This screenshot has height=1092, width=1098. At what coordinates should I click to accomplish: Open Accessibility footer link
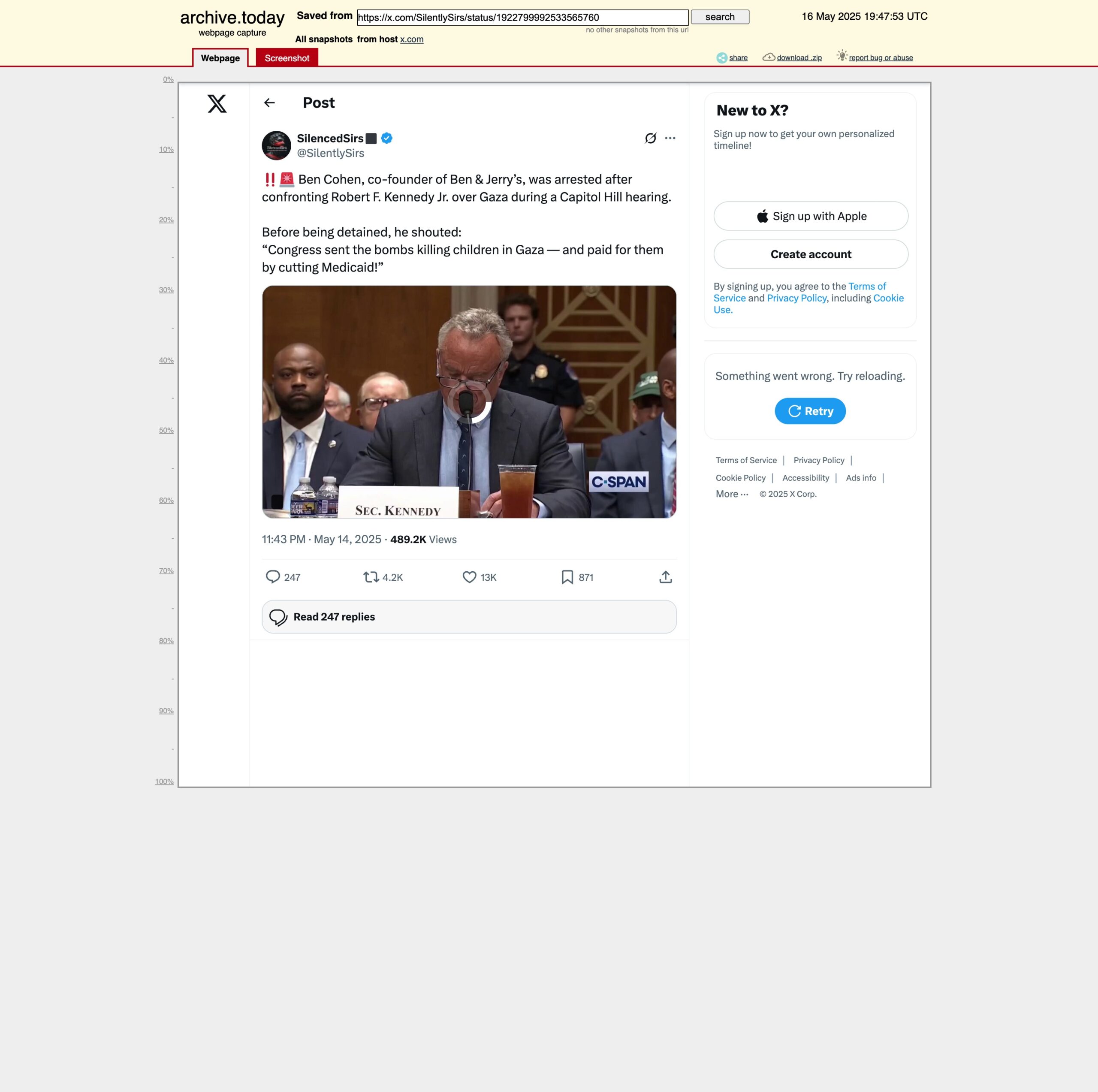click(x=805, y=478)
